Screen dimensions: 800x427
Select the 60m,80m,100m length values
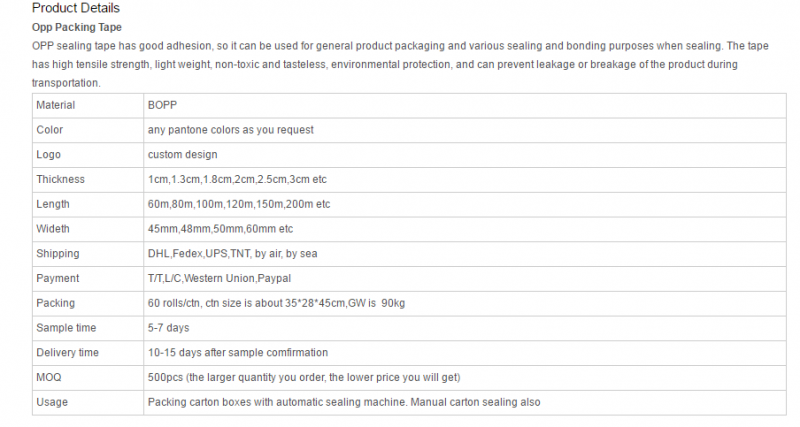[x=239, y=204]
